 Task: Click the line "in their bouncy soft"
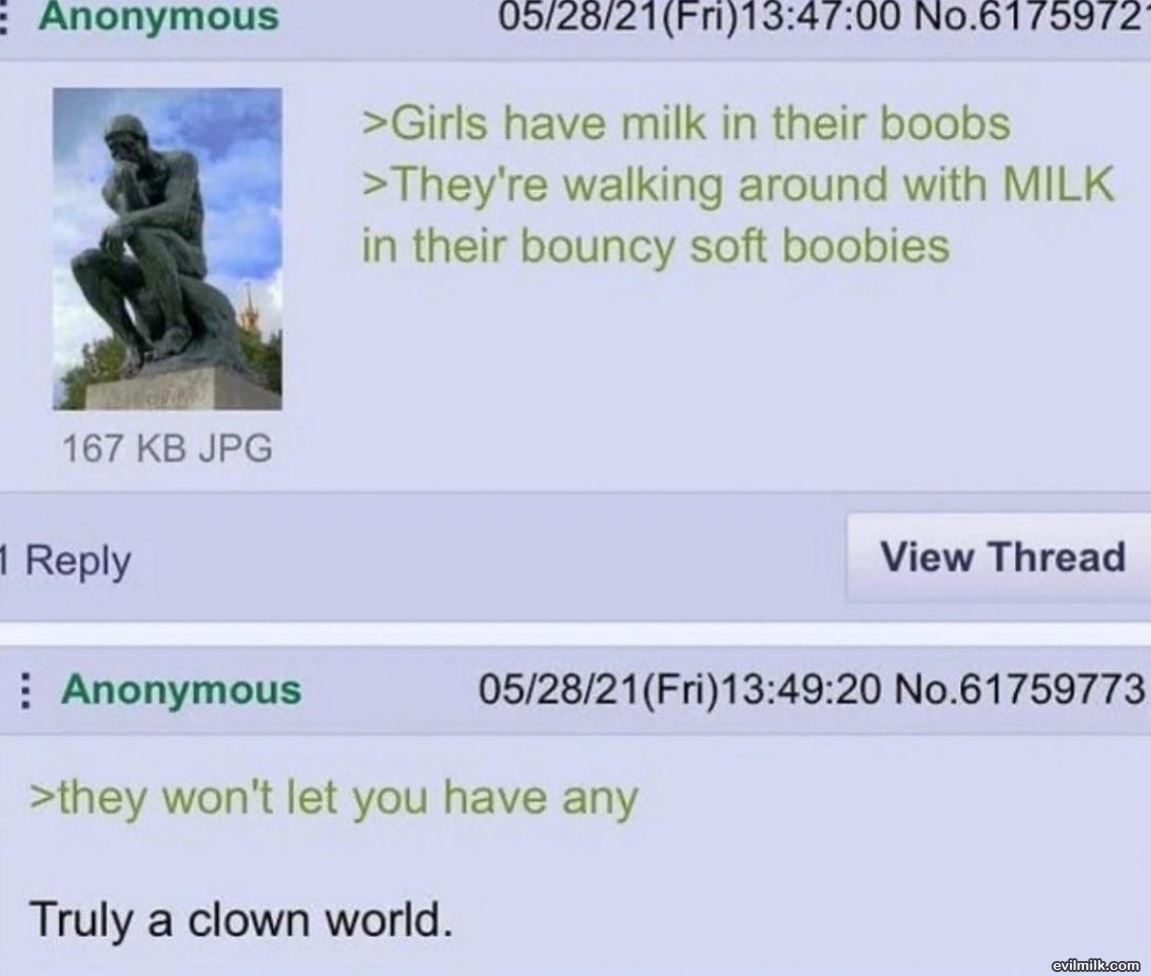point(656,247)
